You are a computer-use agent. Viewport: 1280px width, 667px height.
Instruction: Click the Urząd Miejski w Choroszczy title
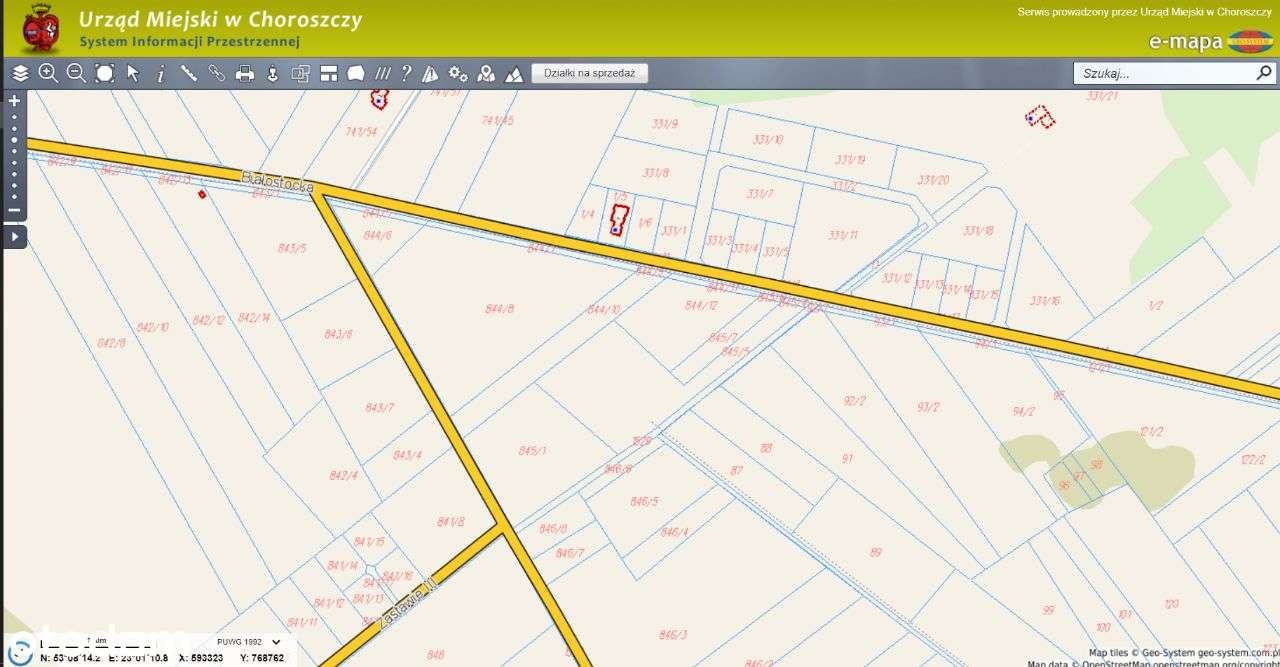click(220, 19)
